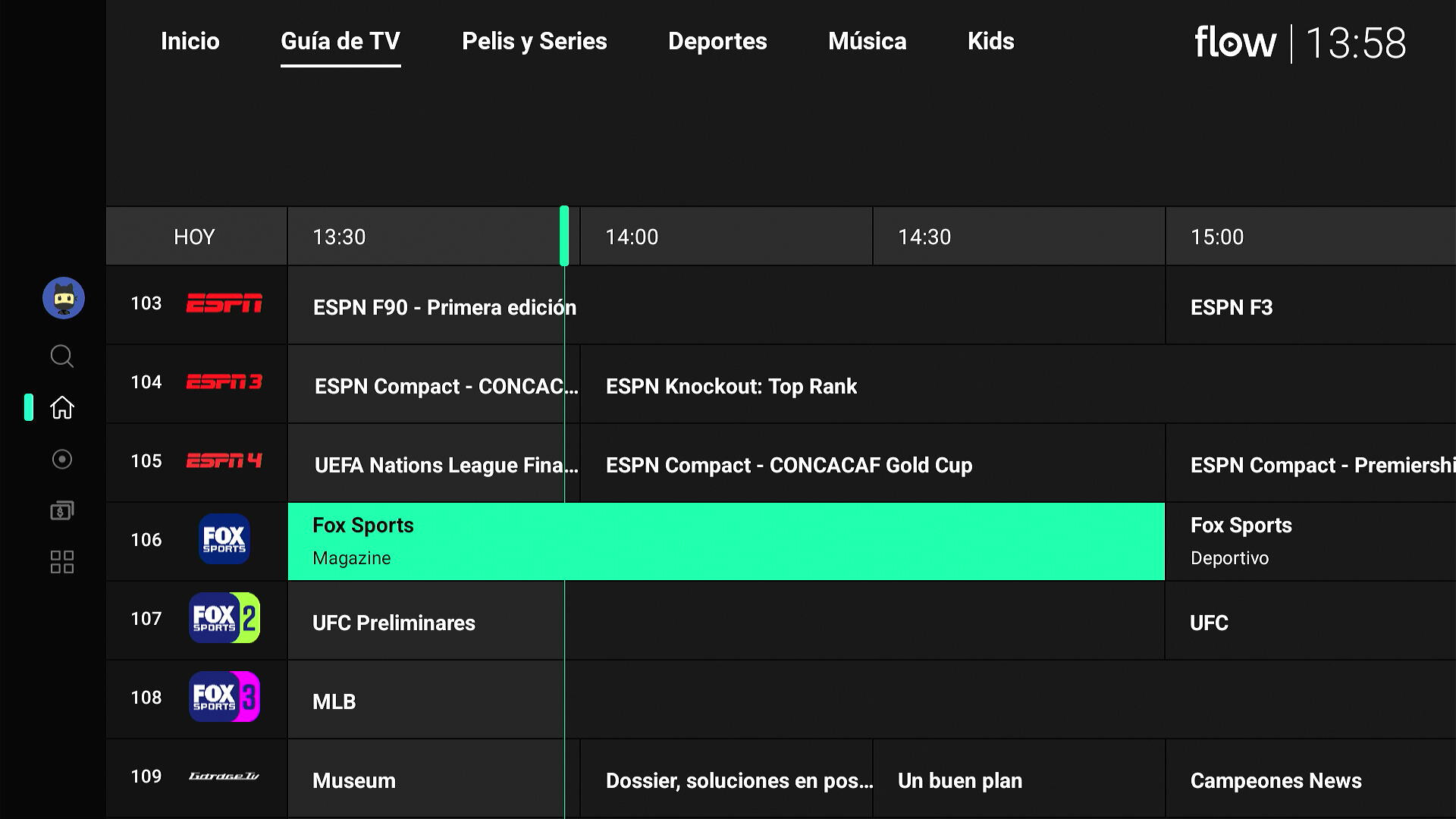Select the home icon in the sidebar
The width and height of the screenshot is (1456, 819).
pyautogui.click(x=62, y=408)
